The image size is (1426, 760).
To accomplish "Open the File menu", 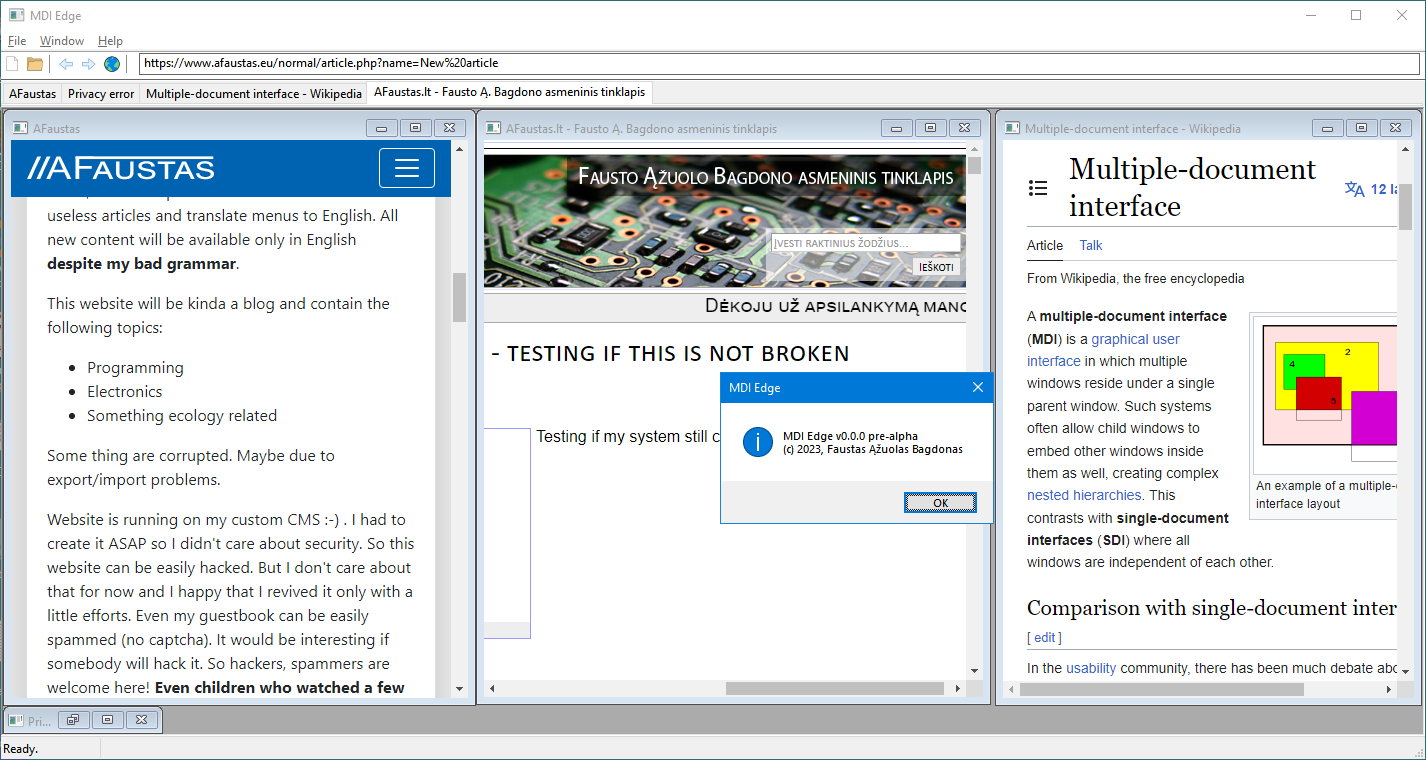I will pyautogui.click(x=17, y=41).
